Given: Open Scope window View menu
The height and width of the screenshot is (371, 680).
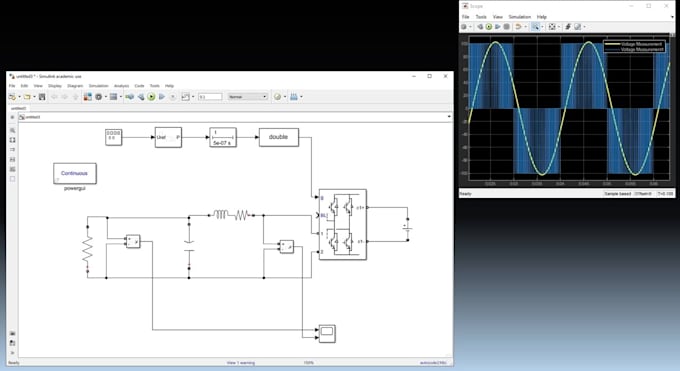Looking at the screenshot, I should click(x=498, y=17).
